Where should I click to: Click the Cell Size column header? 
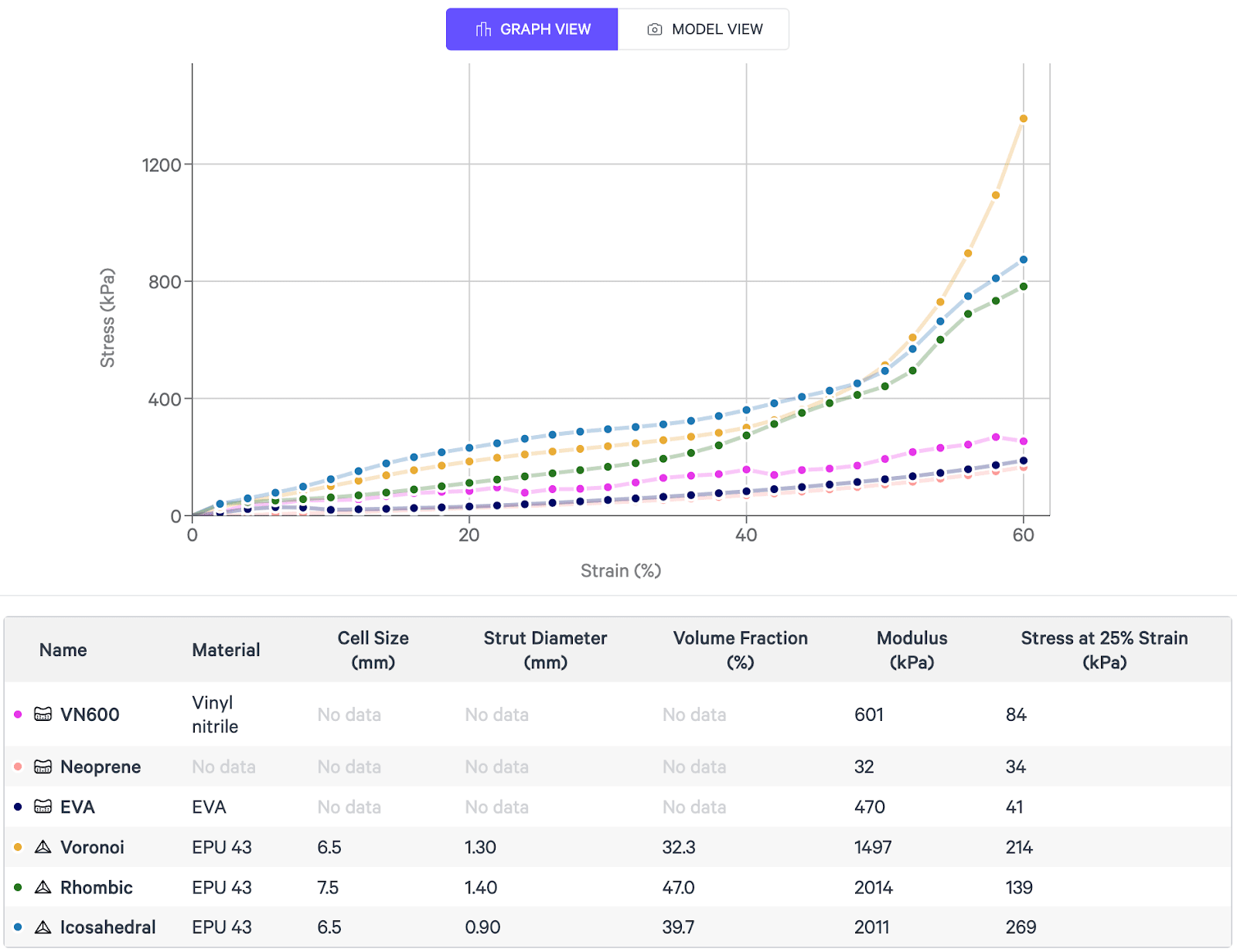(x=373, y=650)
